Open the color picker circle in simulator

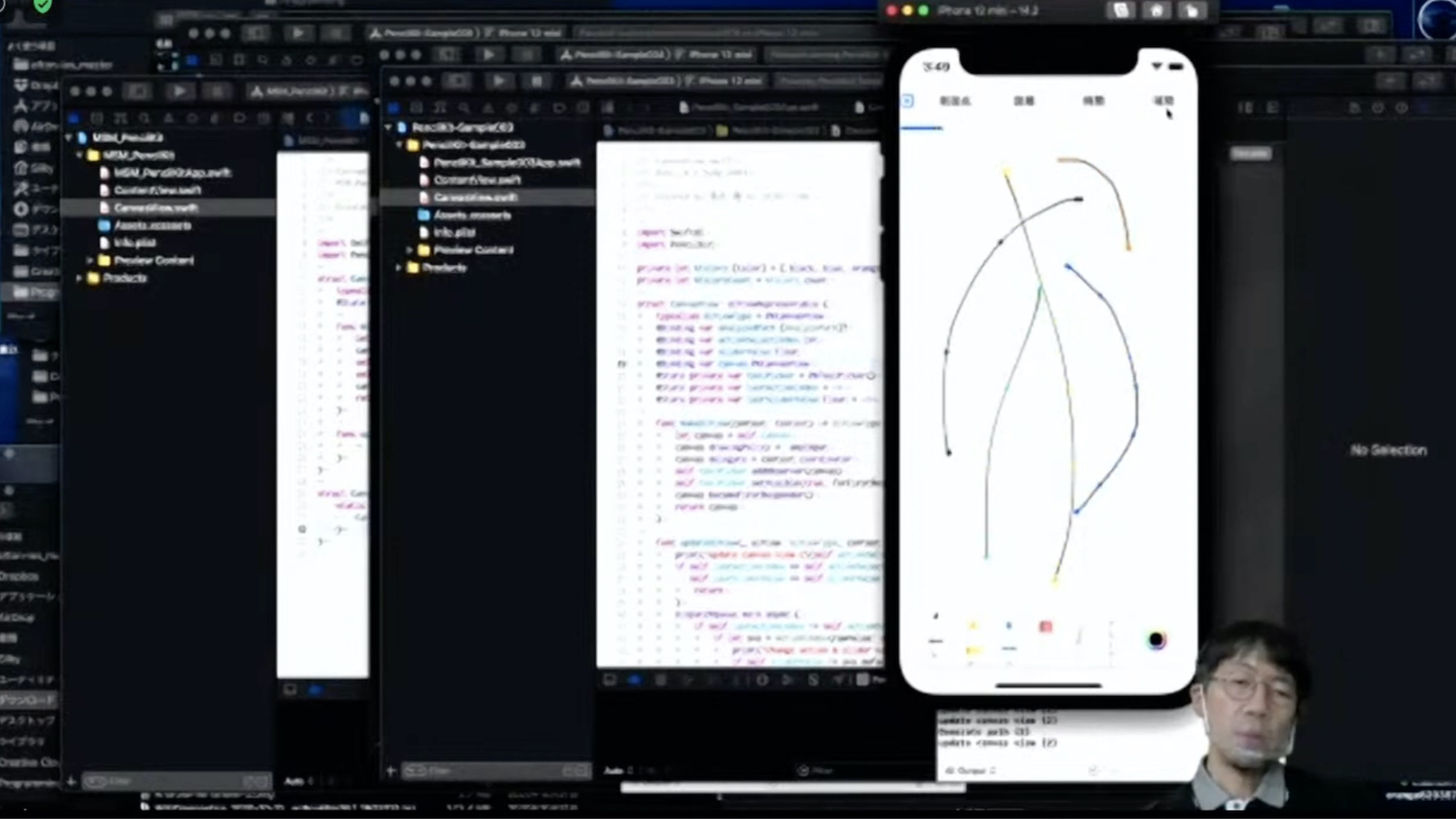pyautogui.click(x=1156, y=640)
